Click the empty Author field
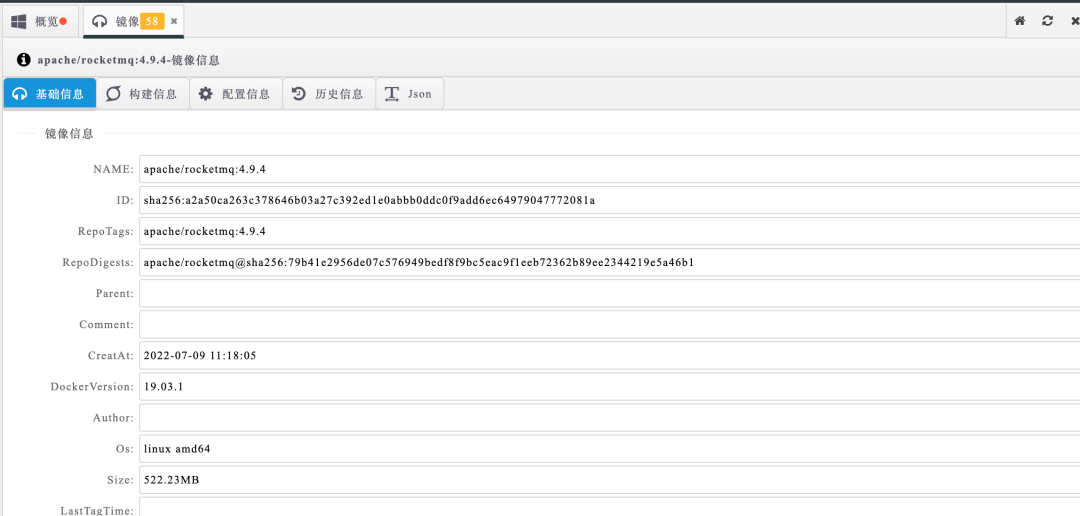Screen dimensions: 1080x516 [x=610, y=417]
